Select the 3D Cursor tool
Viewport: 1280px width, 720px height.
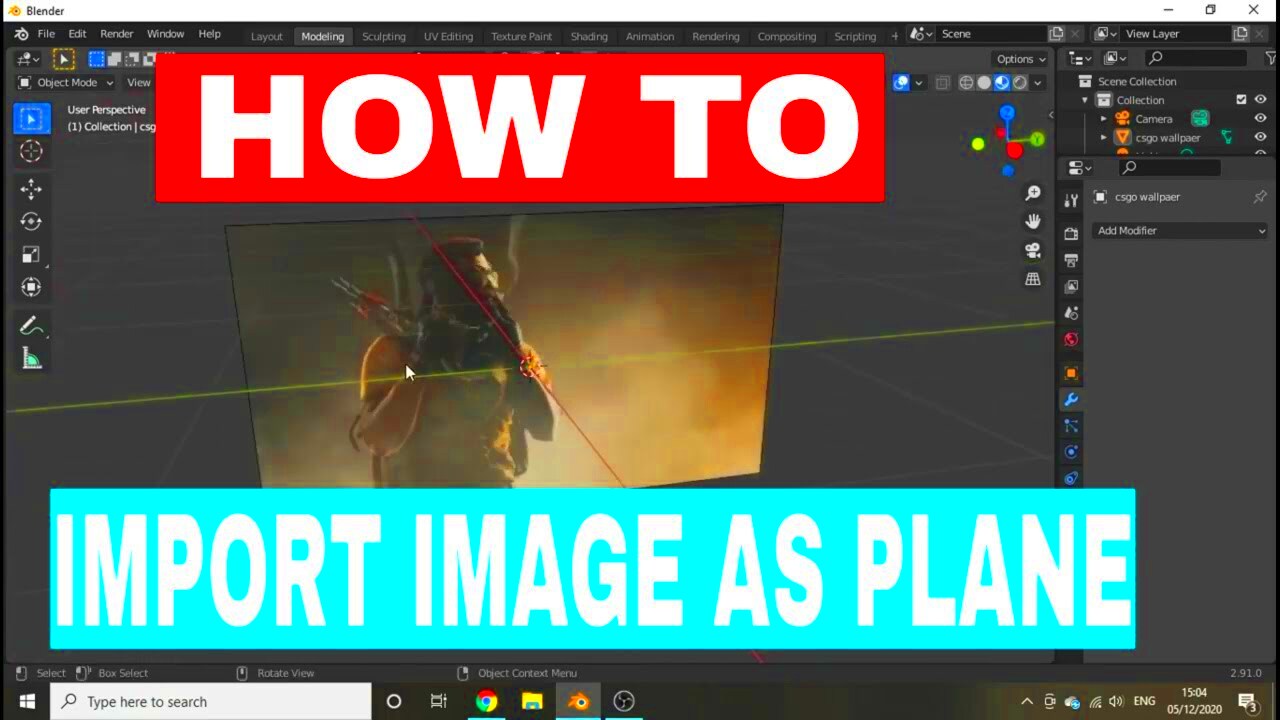(x=31, y=151)
